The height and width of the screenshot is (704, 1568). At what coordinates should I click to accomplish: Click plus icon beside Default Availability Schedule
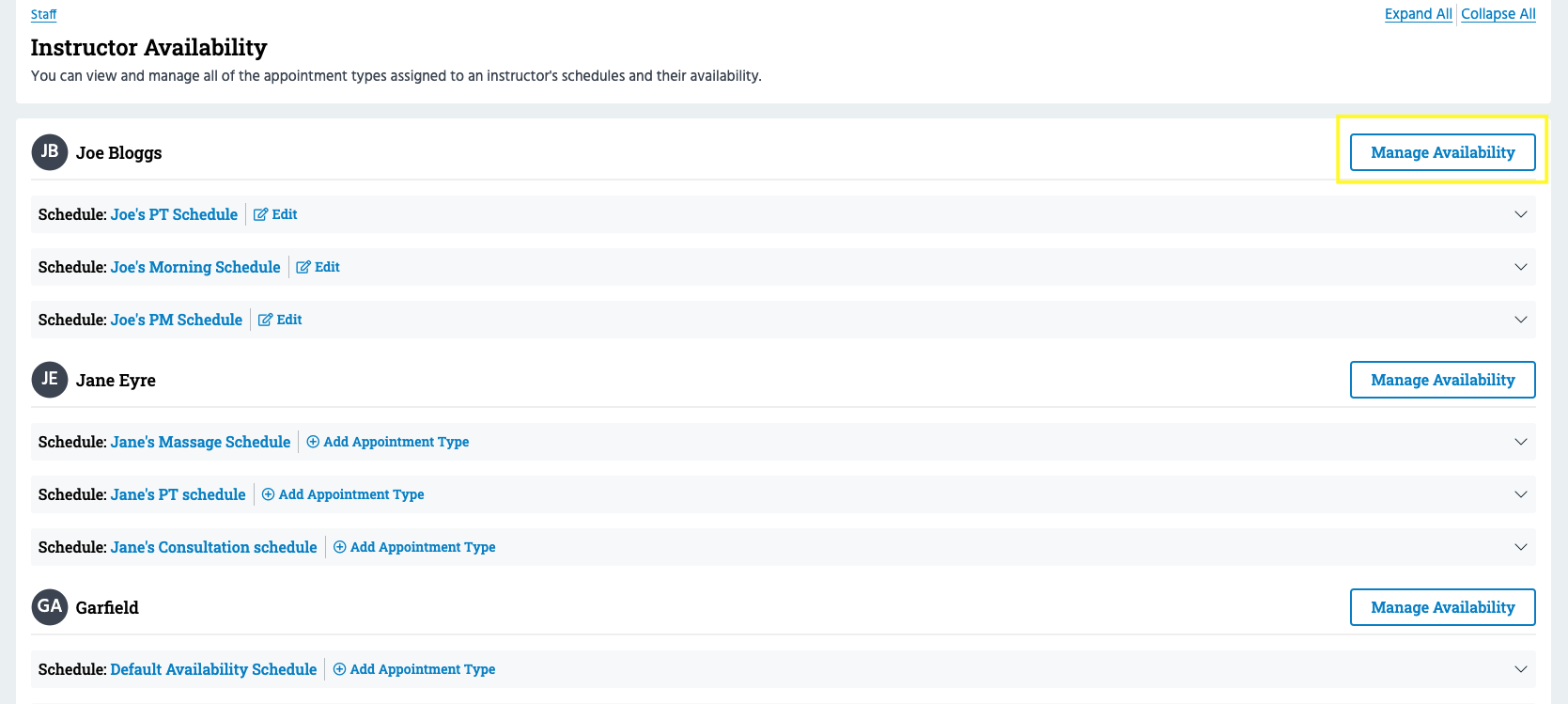click(340, 669)
